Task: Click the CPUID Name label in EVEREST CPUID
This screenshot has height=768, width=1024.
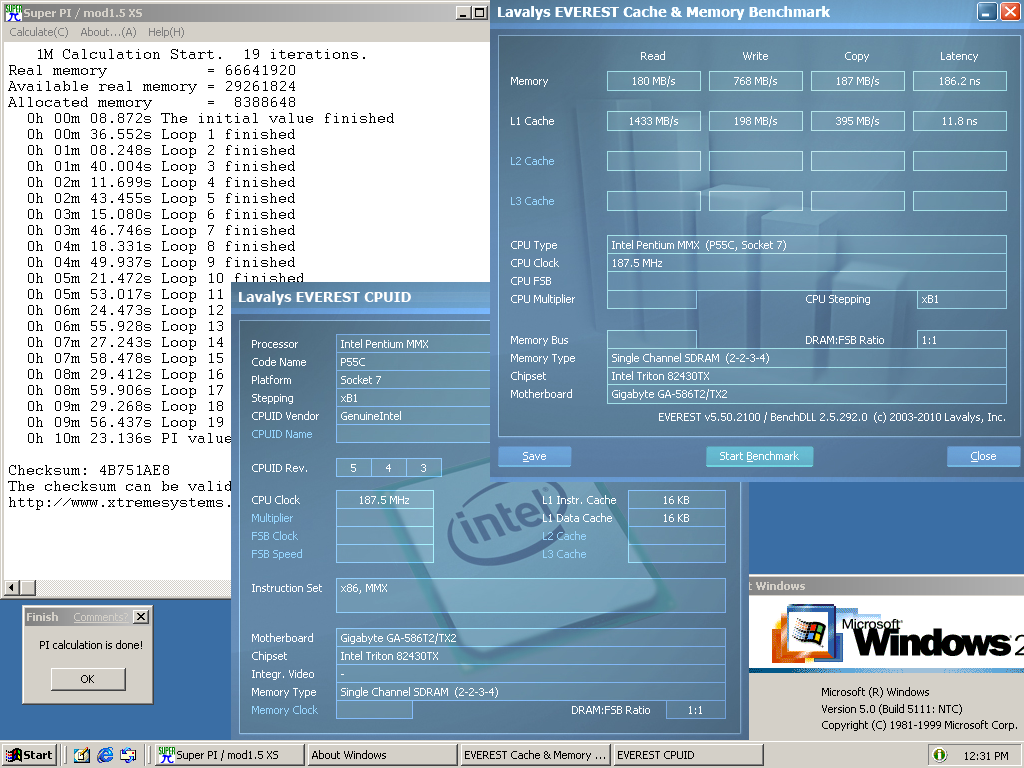Action: pos(281,434)
